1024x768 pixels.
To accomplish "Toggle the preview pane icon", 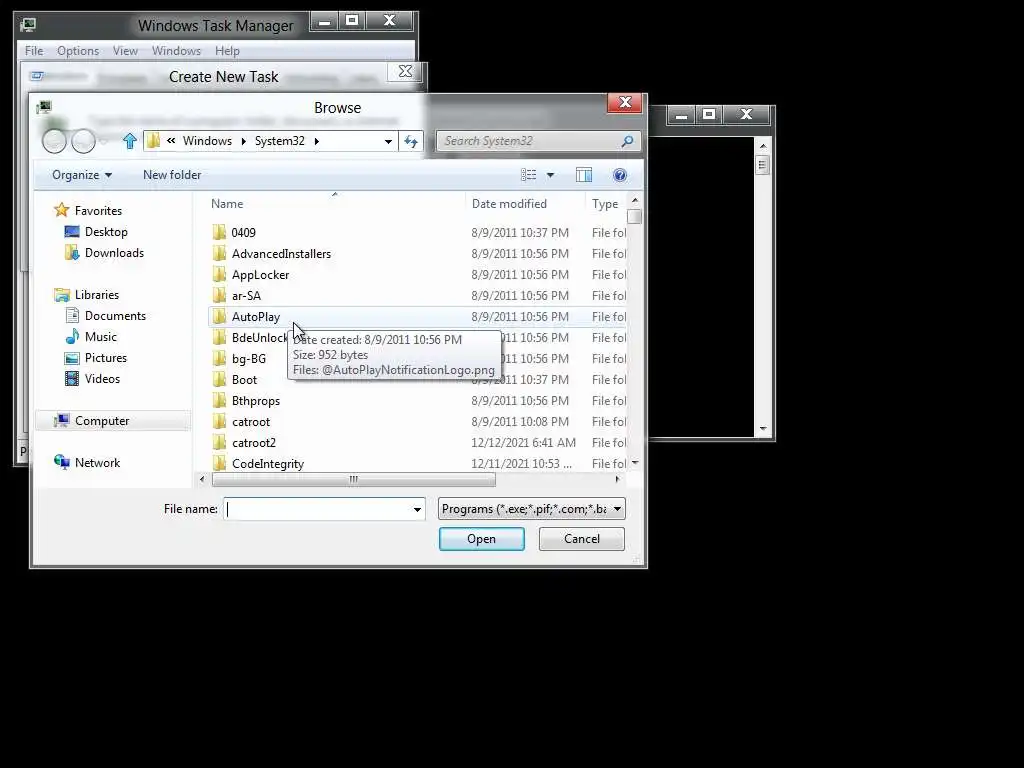I will coord(584,175).
